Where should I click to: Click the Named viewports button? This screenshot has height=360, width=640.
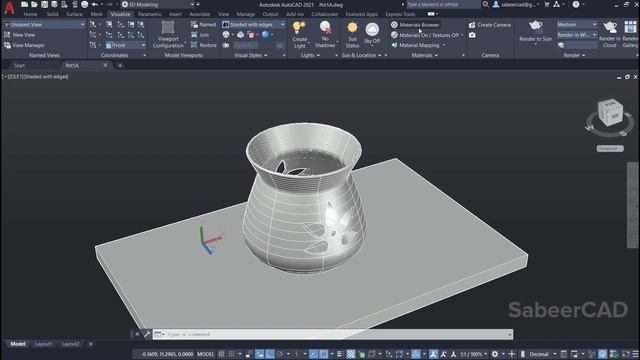click(203, 24)
